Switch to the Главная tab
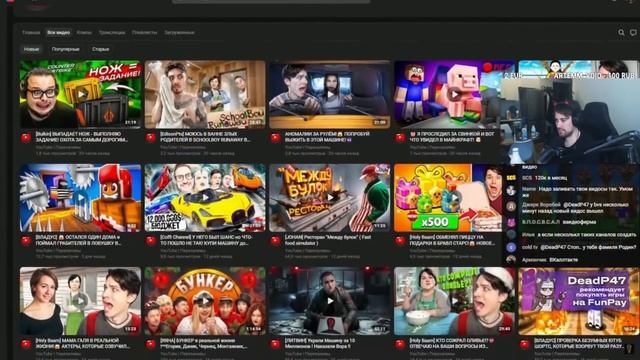 coord(31,33)
